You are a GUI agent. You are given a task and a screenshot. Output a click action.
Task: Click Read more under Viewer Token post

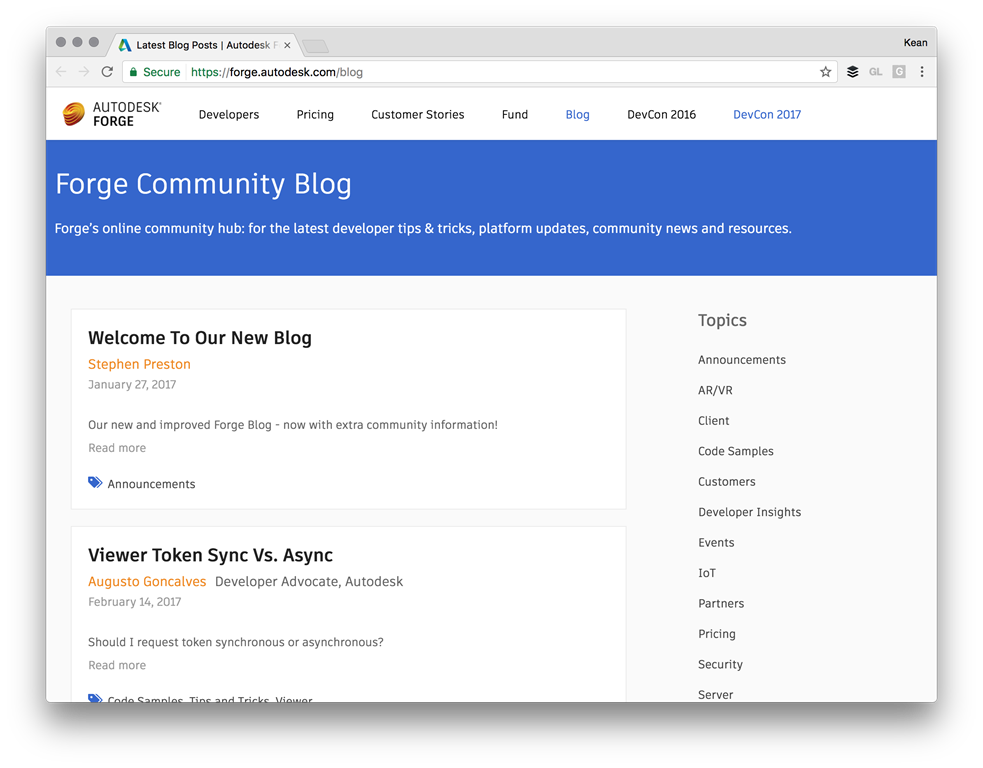point(117,665)
